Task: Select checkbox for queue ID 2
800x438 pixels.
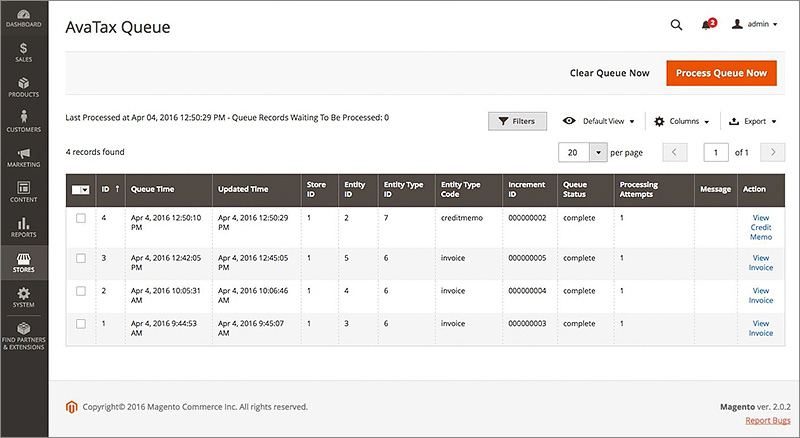Action: pos(81,291)
